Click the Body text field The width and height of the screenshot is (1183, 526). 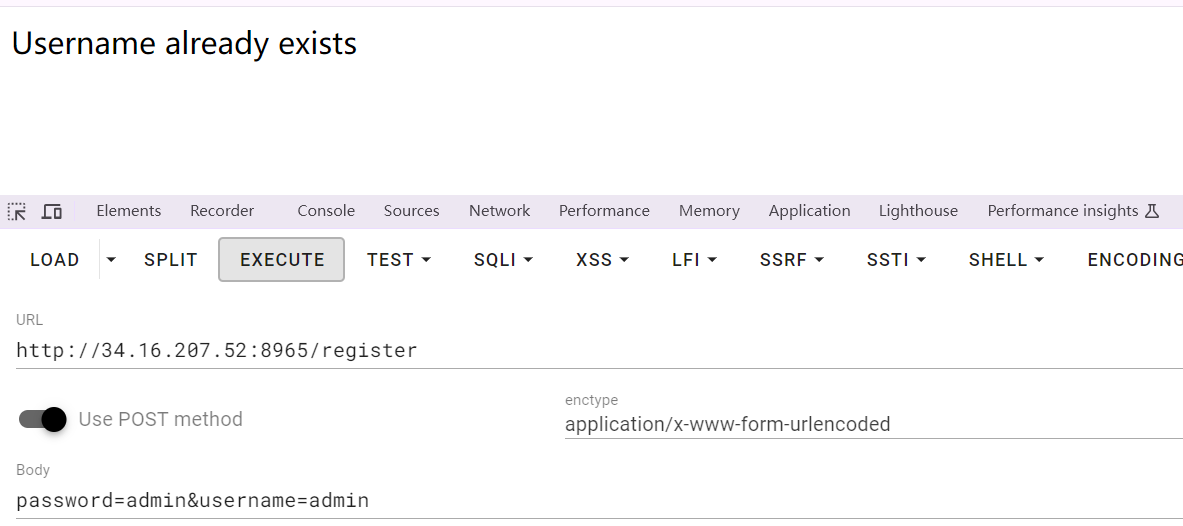(590, 500)
